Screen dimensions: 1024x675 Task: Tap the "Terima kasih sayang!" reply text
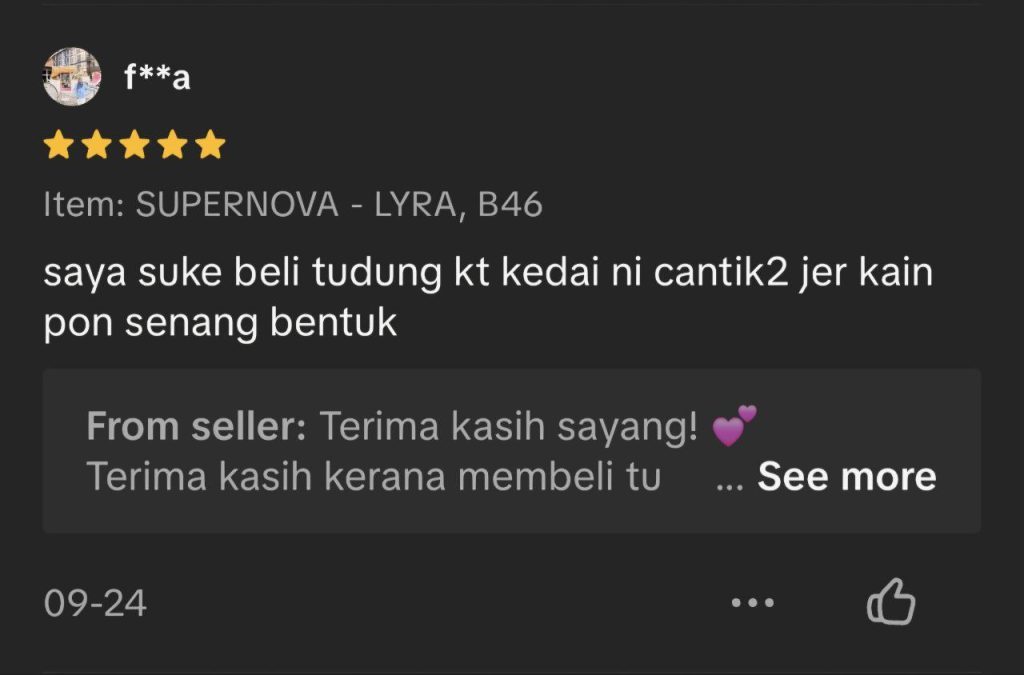[508, 428]
